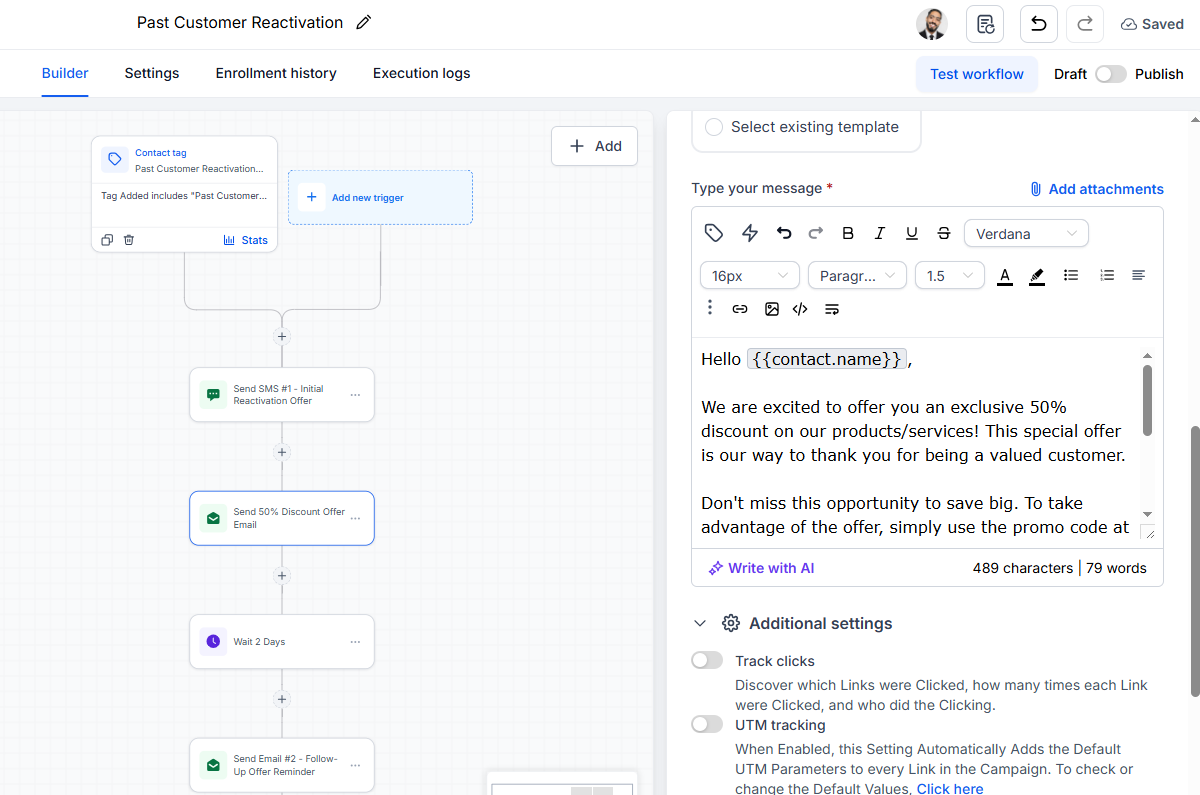Open the text alignment options
The image size is (1200, 795).
click(1139, 275)
